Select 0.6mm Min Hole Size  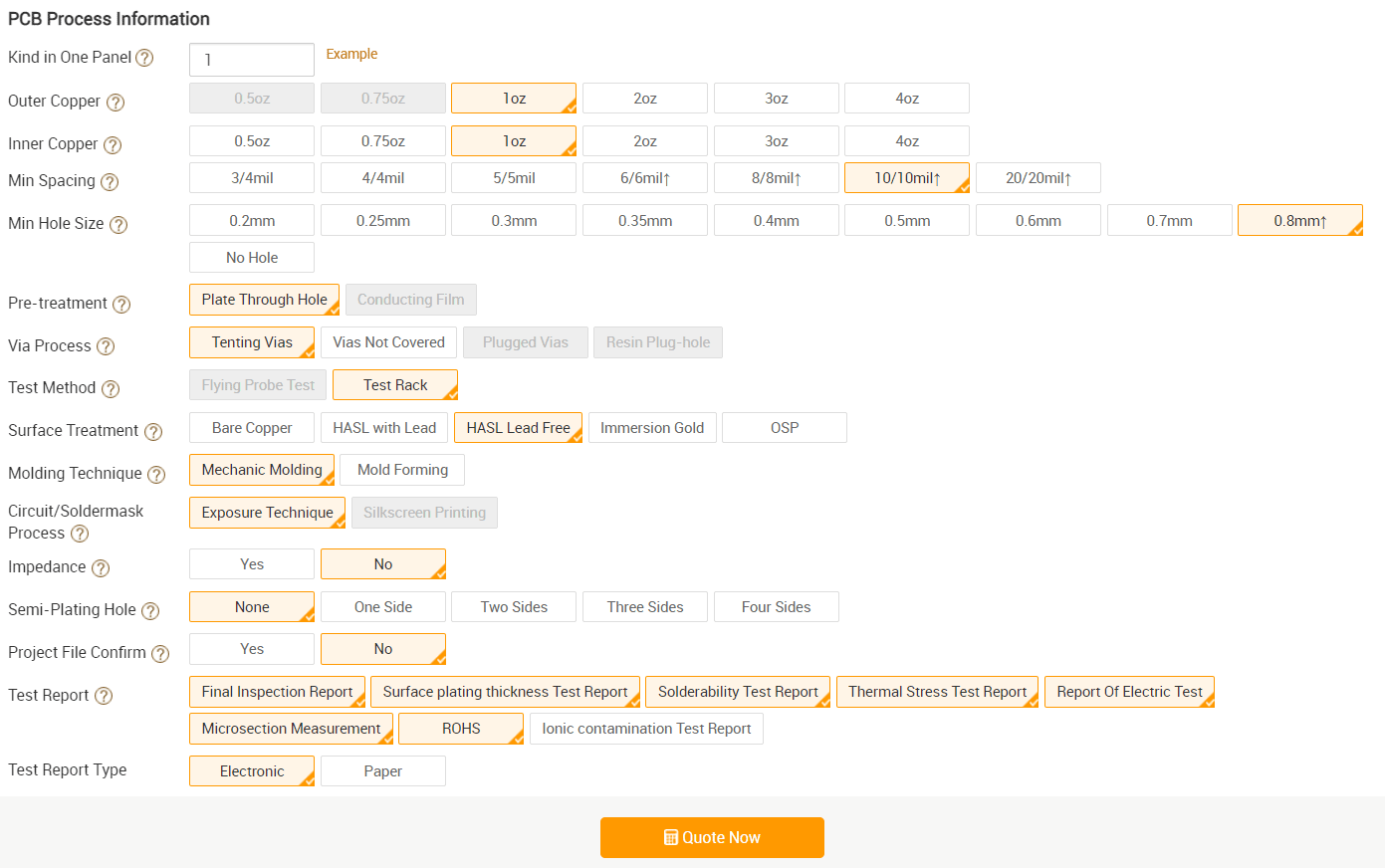1039,221
